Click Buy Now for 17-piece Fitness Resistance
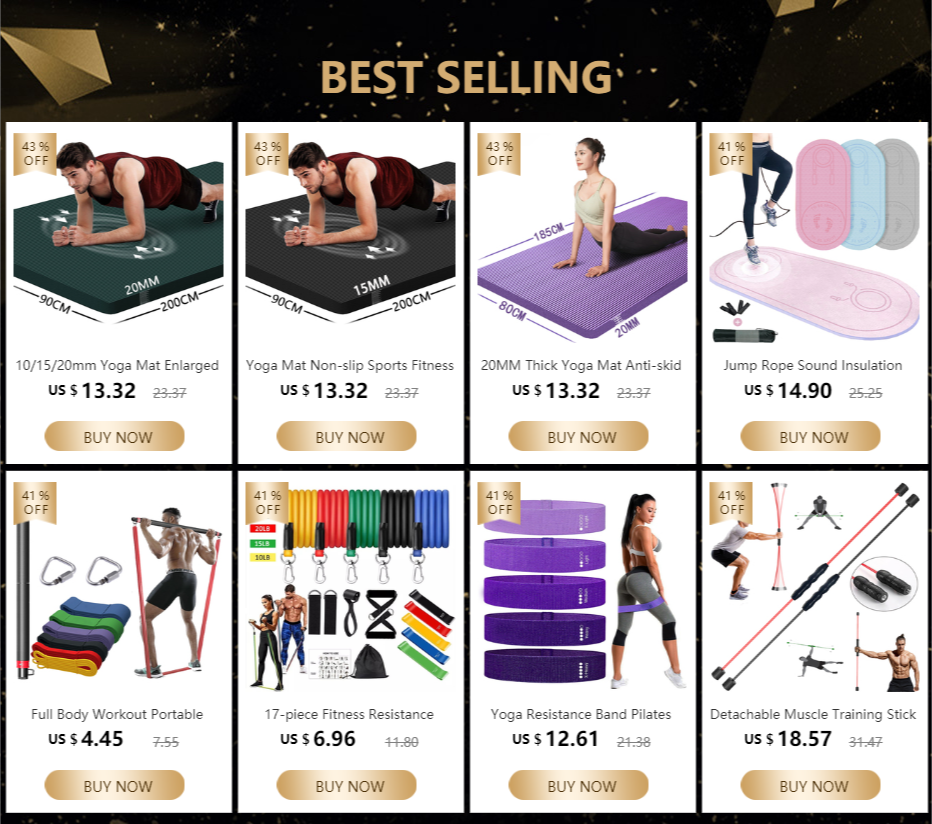 [347, 785]
